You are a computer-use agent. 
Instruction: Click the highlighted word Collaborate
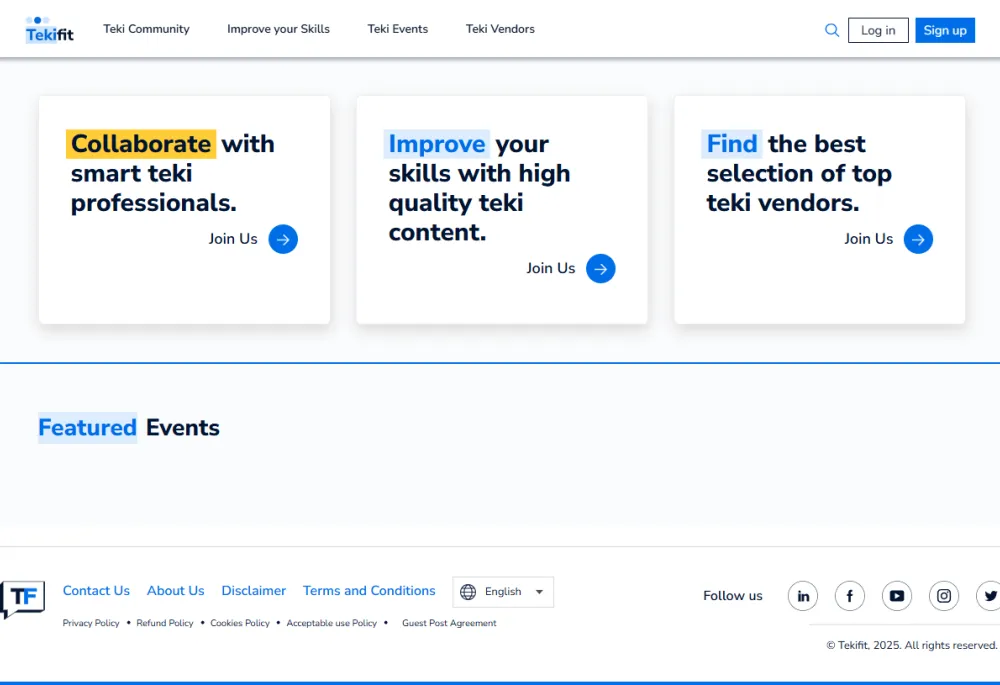pyautogui.click(x=141, y=144)
